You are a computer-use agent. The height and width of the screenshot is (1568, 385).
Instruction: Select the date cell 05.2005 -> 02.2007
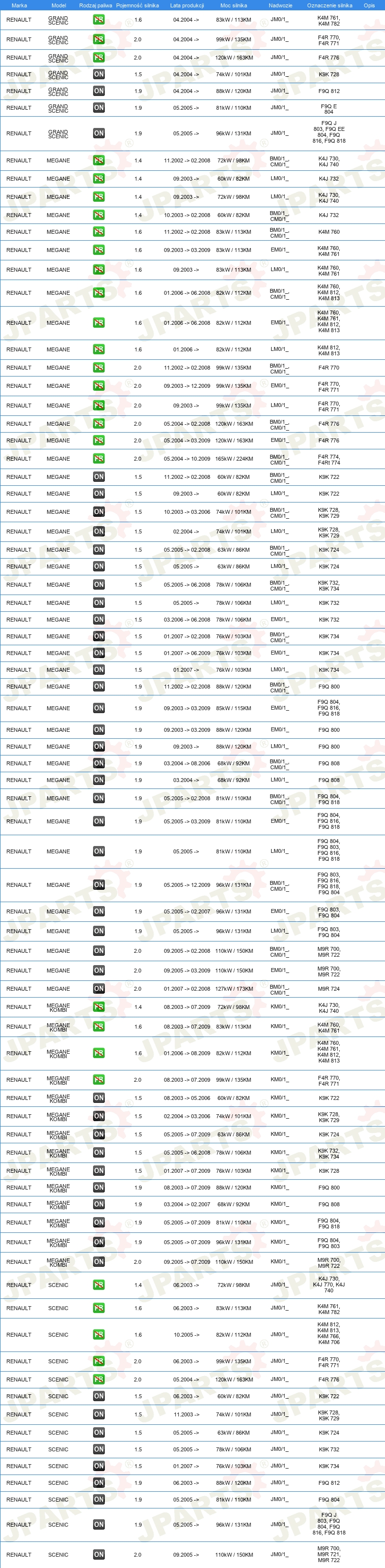tap(187, 912)
